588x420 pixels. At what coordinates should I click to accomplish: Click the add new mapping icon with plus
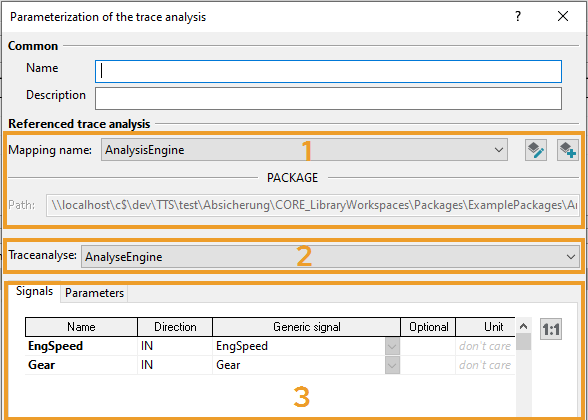point(568,150)
